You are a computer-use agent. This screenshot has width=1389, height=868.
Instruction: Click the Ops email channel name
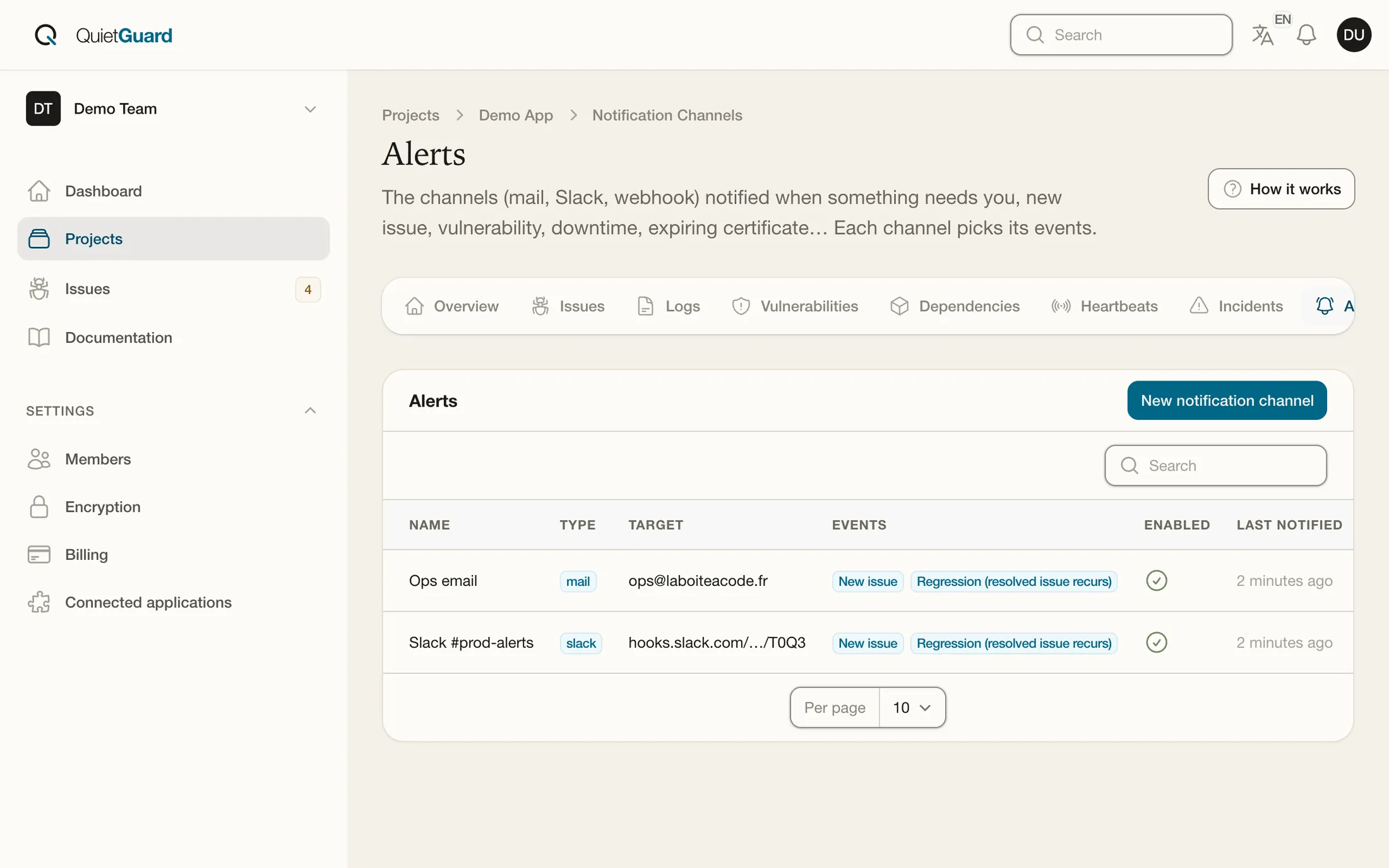(x=443, y=580)
